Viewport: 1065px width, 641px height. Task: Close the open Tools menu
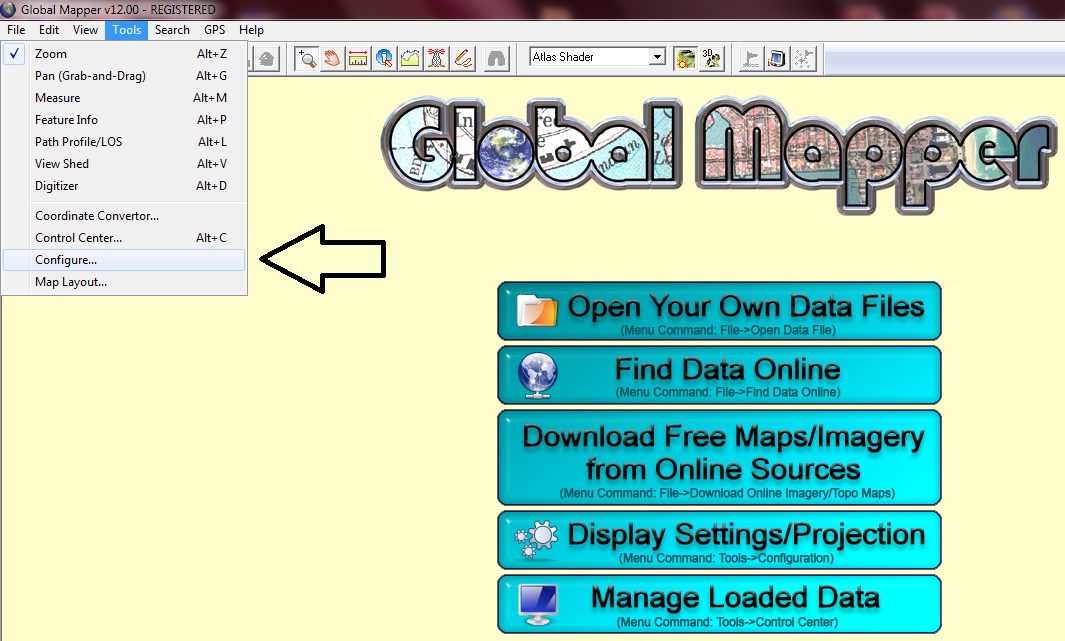pos(126,30)
